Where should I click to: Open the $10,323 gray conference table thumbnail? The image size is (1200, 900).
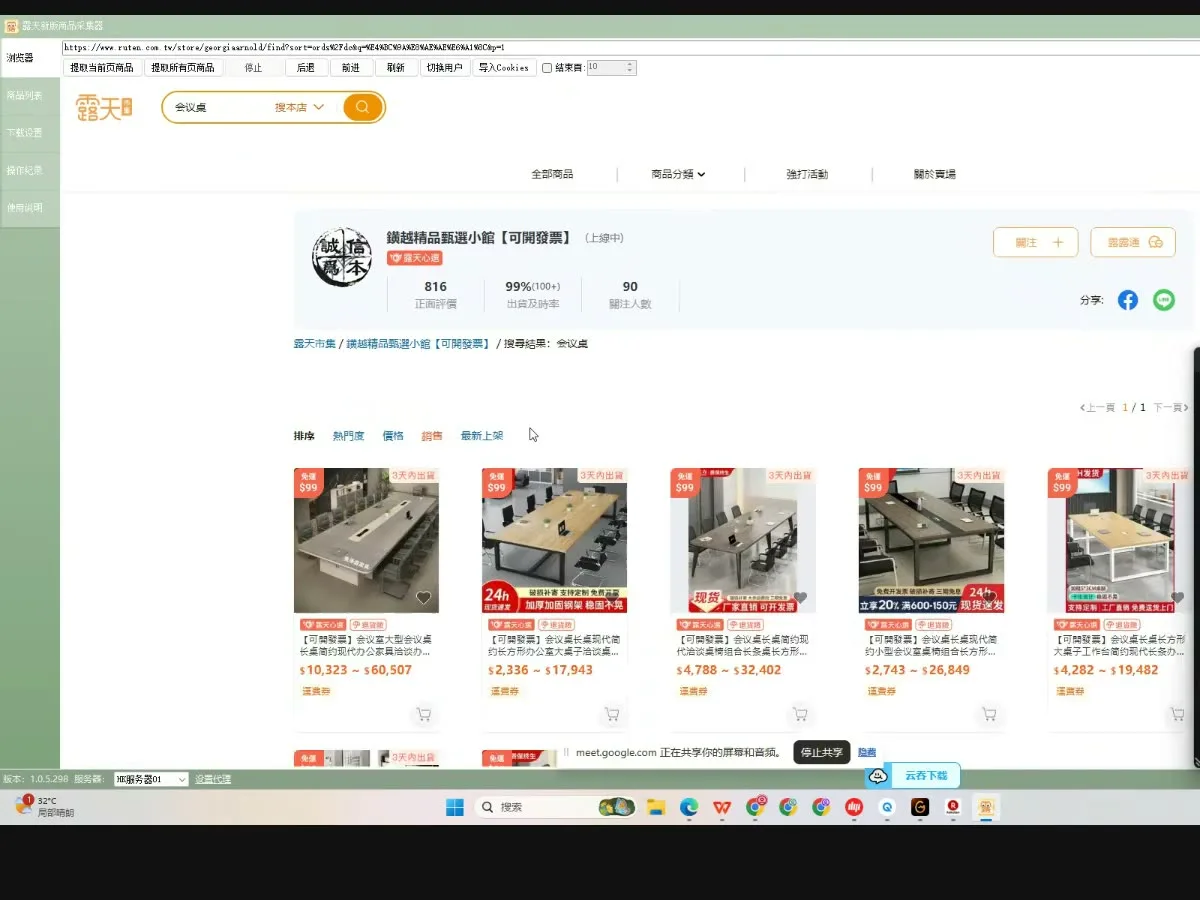[366, 540]
